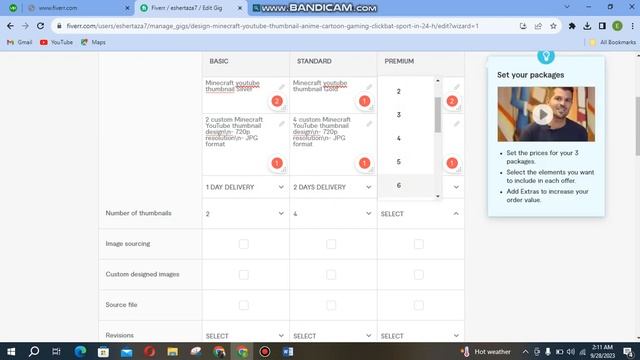
Task: Click the browser forward arrow
Action: (x=25, y=26)
